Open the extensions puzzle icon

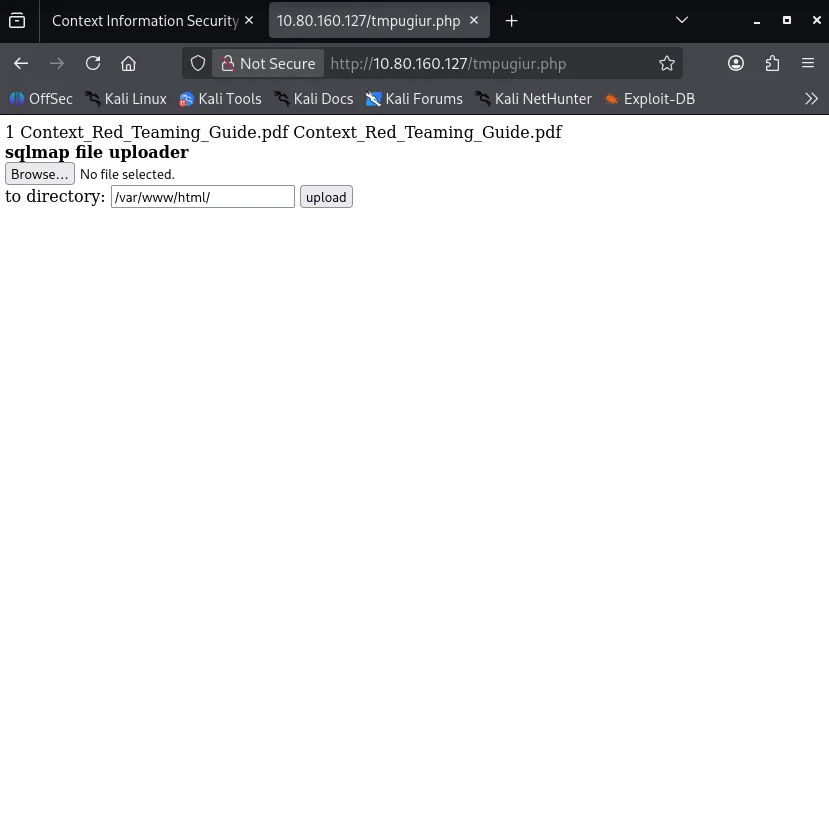pyautogui.click(x=772, y=63)
